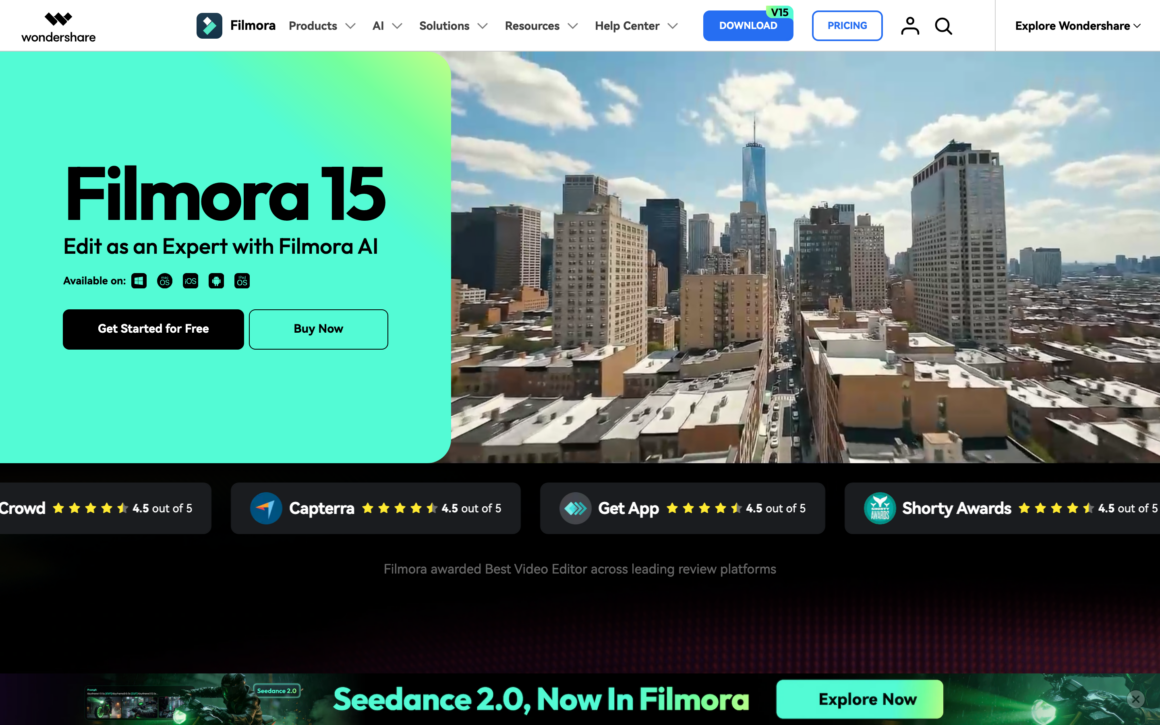Click Get Started for Free
The image size is (1160, 725).
153,329
